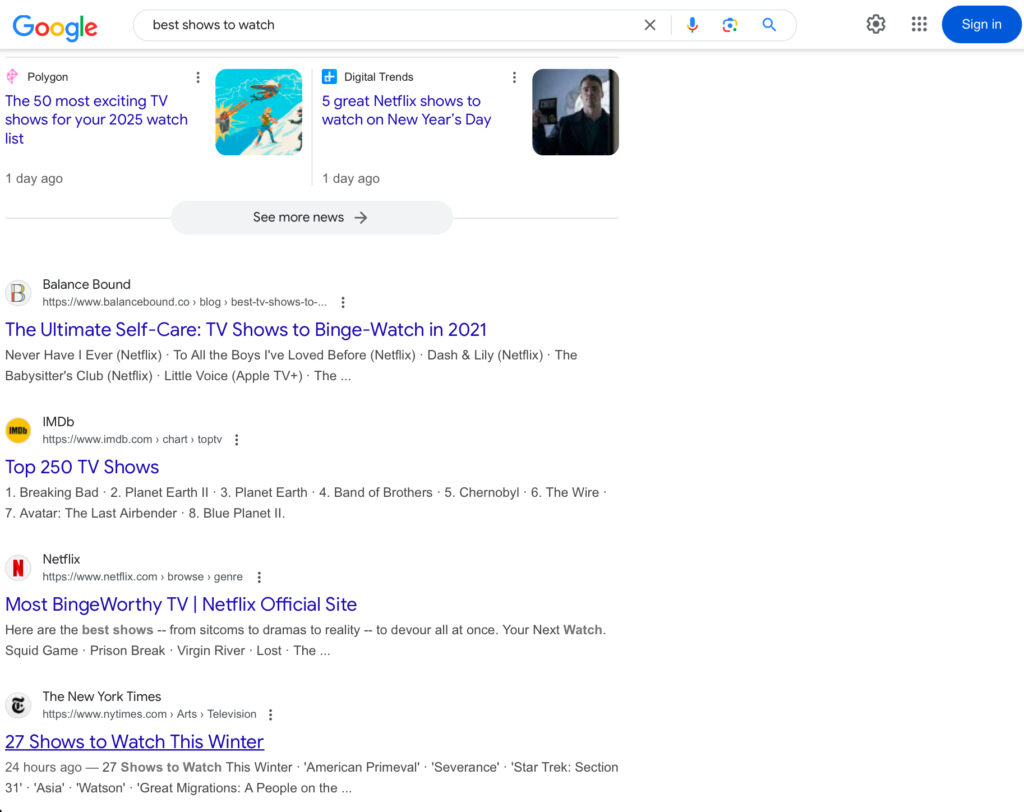Click the Polygon source logo icon

[12, 77]
